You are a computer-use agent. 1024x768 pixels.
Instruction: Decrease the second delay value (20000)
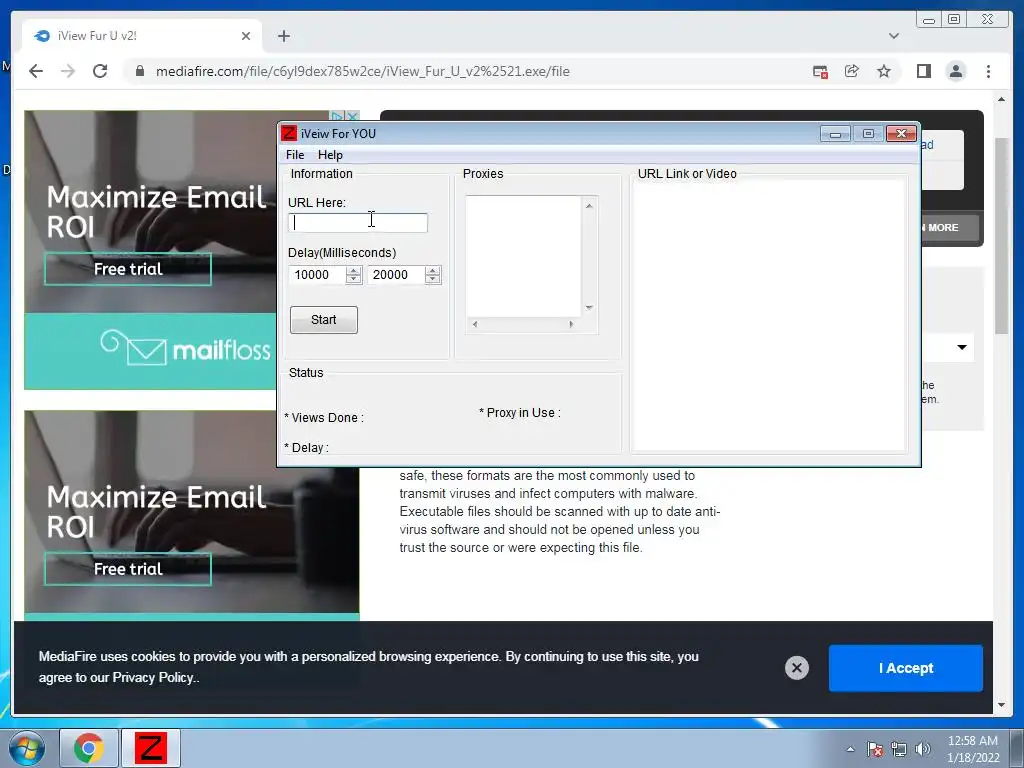click(432, 280)
